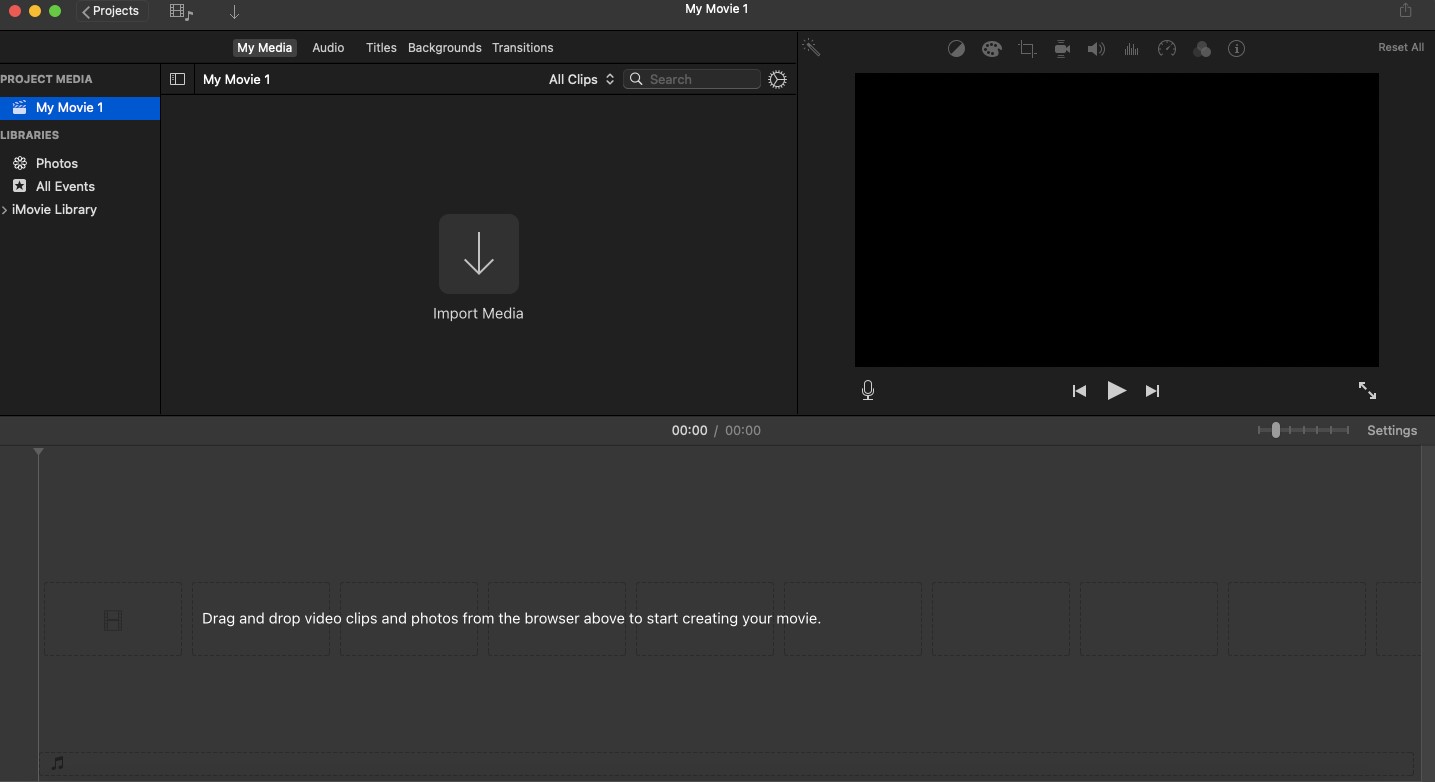Open the Backgrounds tab
Viewport: 1435px width, 782px height.
point(445,48)
